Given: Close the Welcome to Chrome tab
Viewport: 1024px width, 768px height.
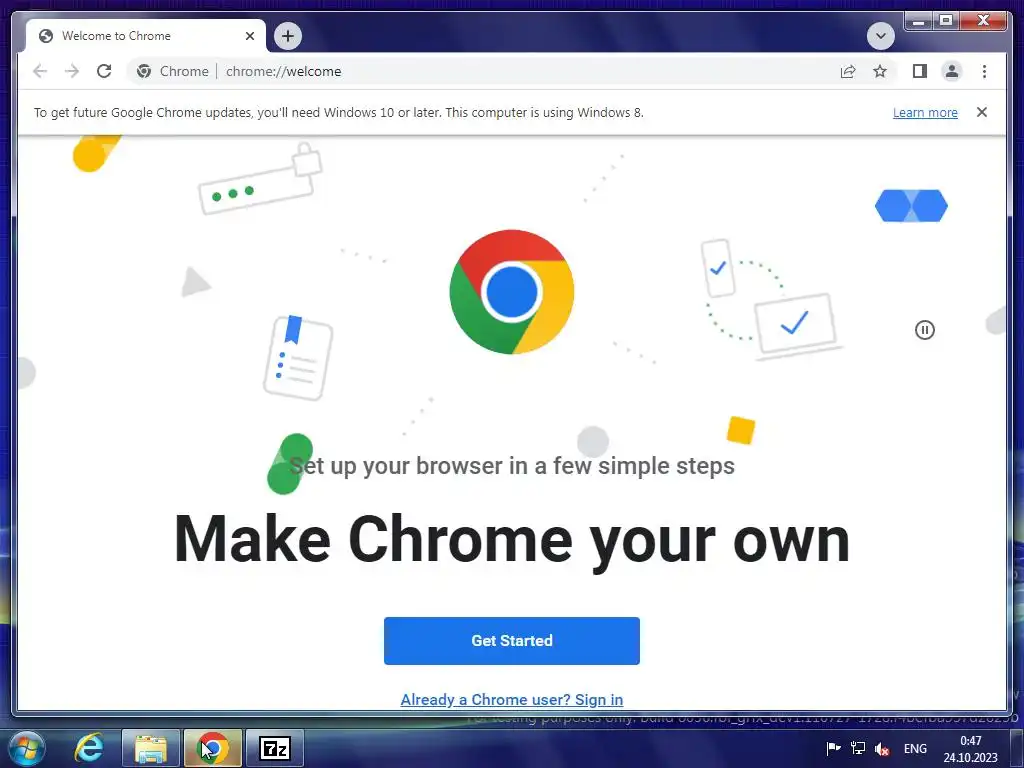Looking at the screenshot, I should (x=249, y=36).
